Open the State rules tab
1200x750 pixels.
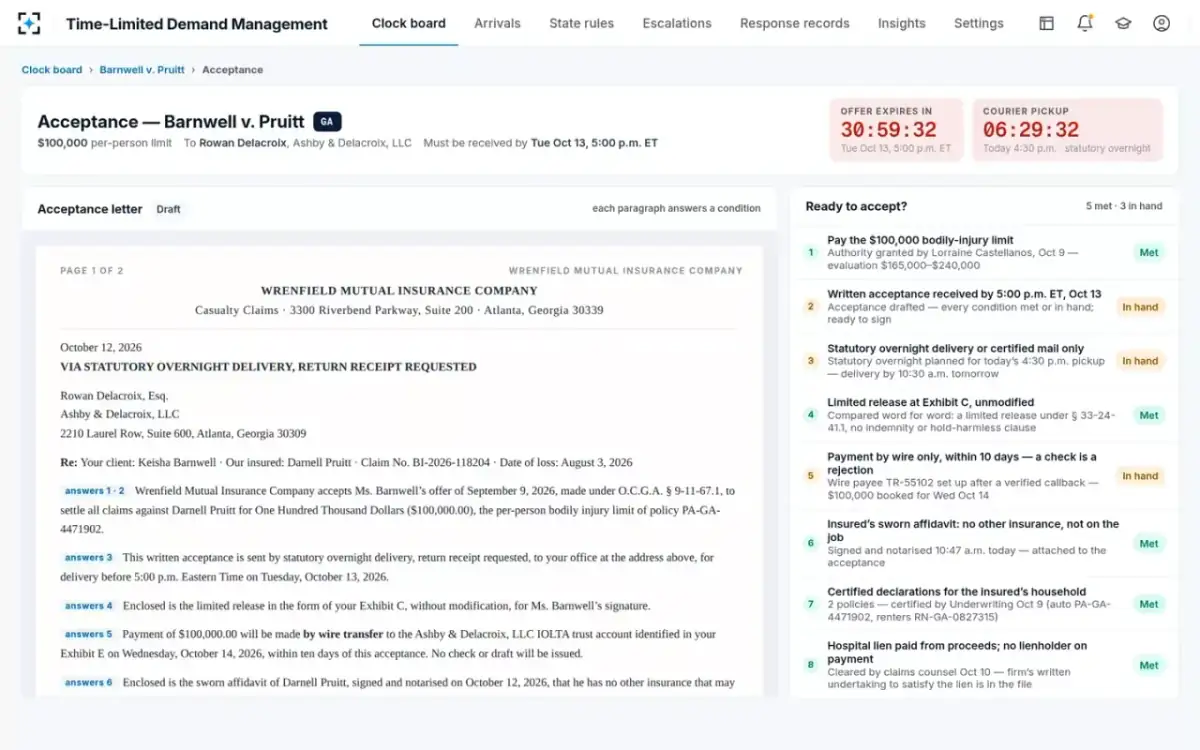581,23
